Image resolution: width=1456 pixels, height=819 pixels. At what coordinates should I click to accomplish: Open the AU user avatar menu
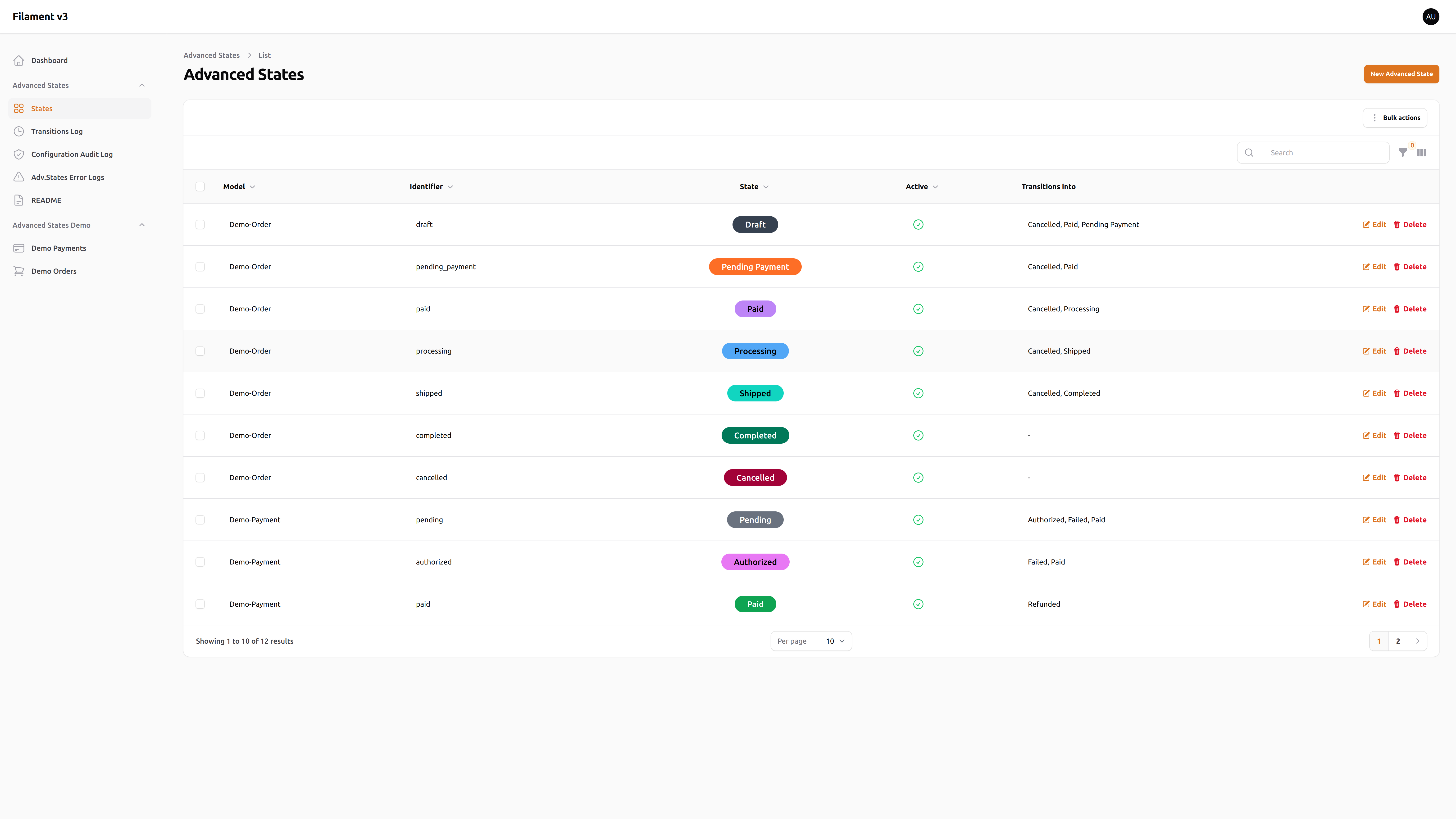point(1431,16)
